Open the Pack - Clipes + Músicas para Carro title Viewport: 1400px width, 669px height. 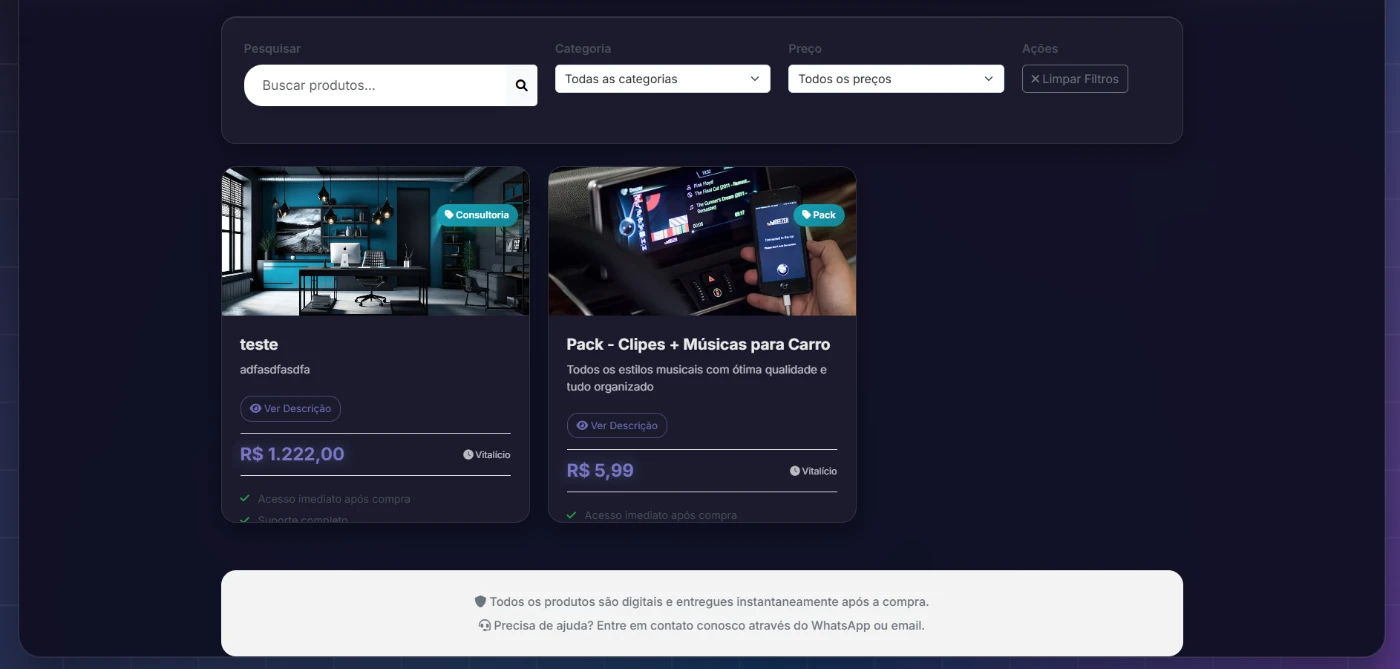coord(698,344)
